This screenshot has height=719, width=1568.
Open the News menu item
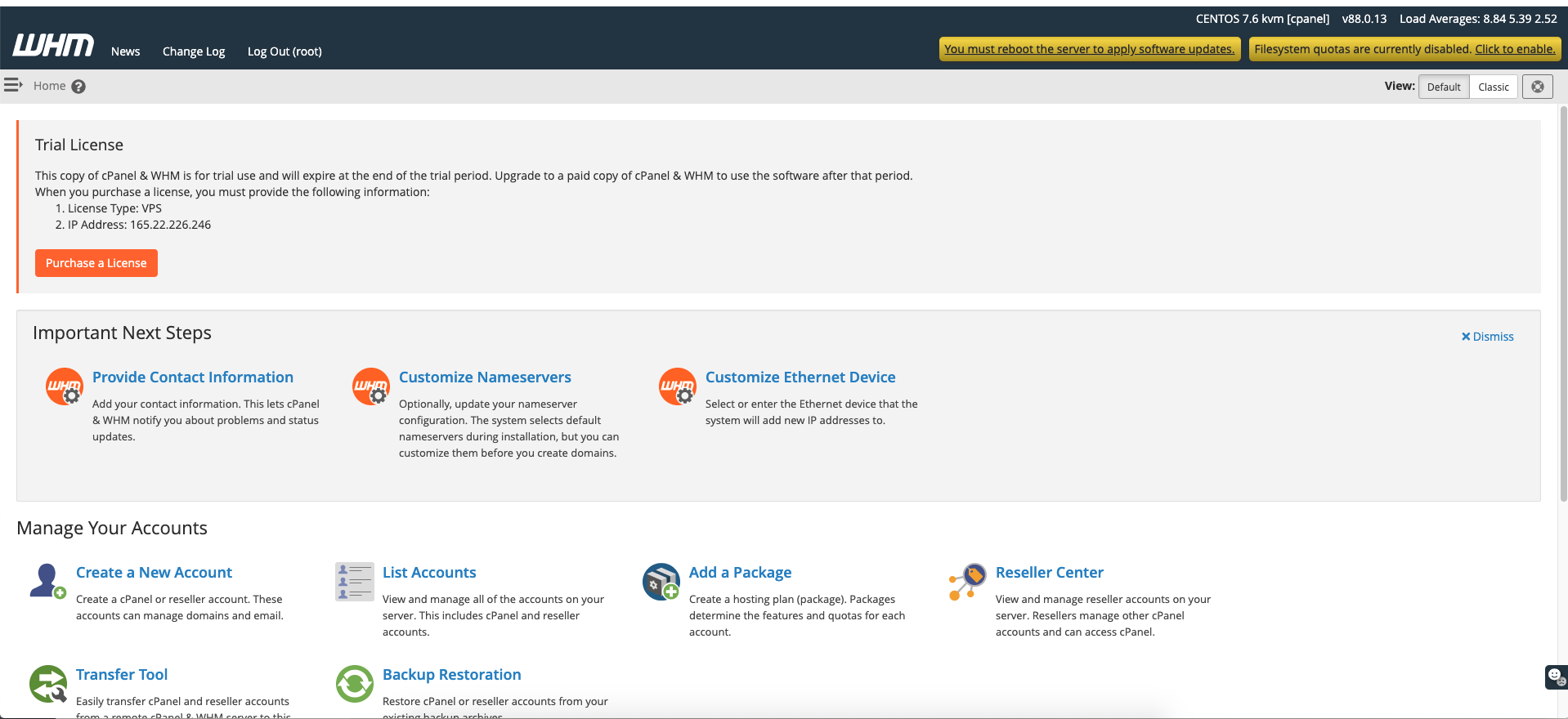tap(126, 51)
